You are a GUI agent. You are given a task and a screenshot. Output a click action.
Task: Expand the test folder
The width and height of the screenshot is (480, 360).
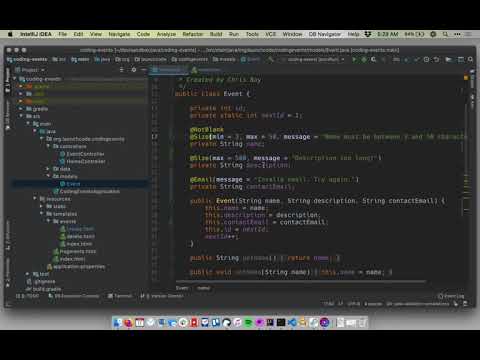(x=28, y=274)
